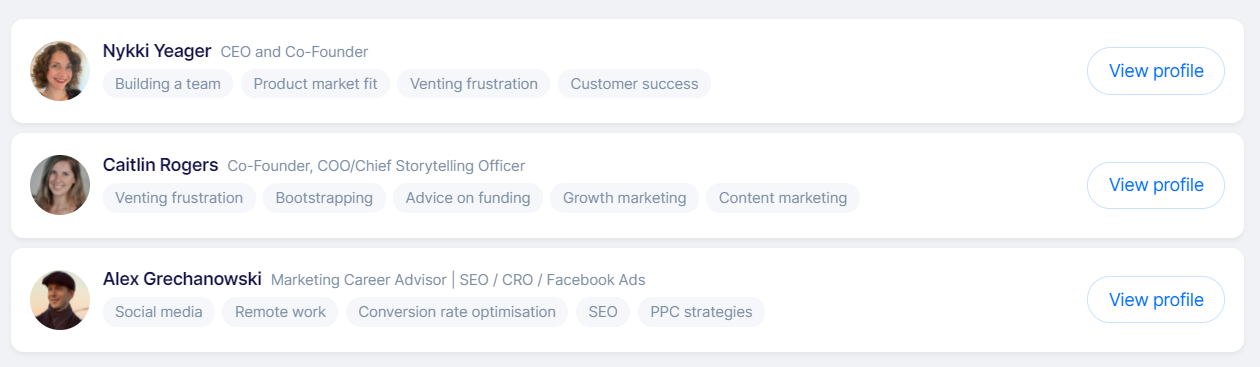1260x367 pixels.
Task: Pick the Social media tag
Action: [159, 312]
